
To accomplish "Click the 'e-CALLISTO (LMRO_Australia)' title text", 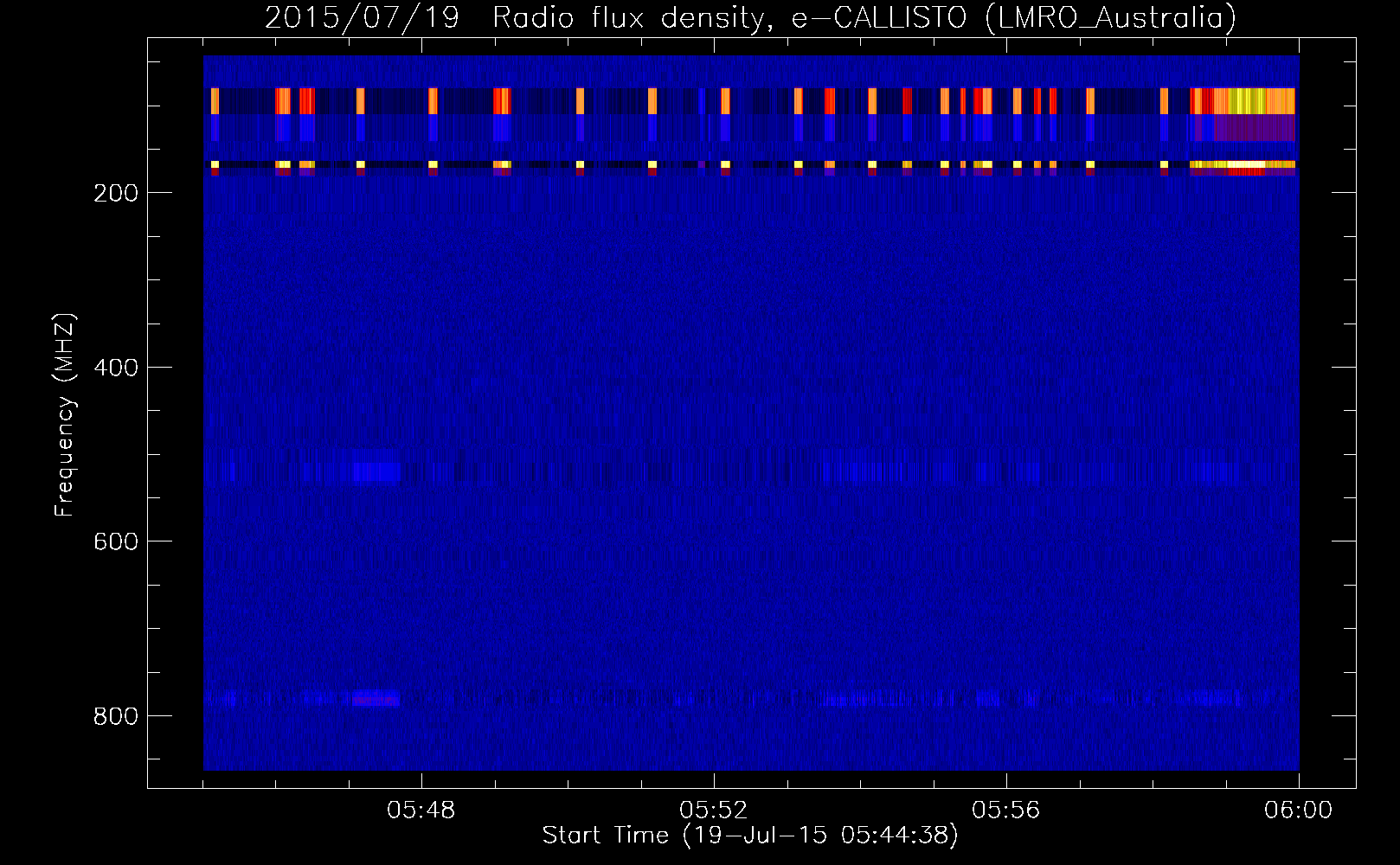I will [x=1014, y=17].
